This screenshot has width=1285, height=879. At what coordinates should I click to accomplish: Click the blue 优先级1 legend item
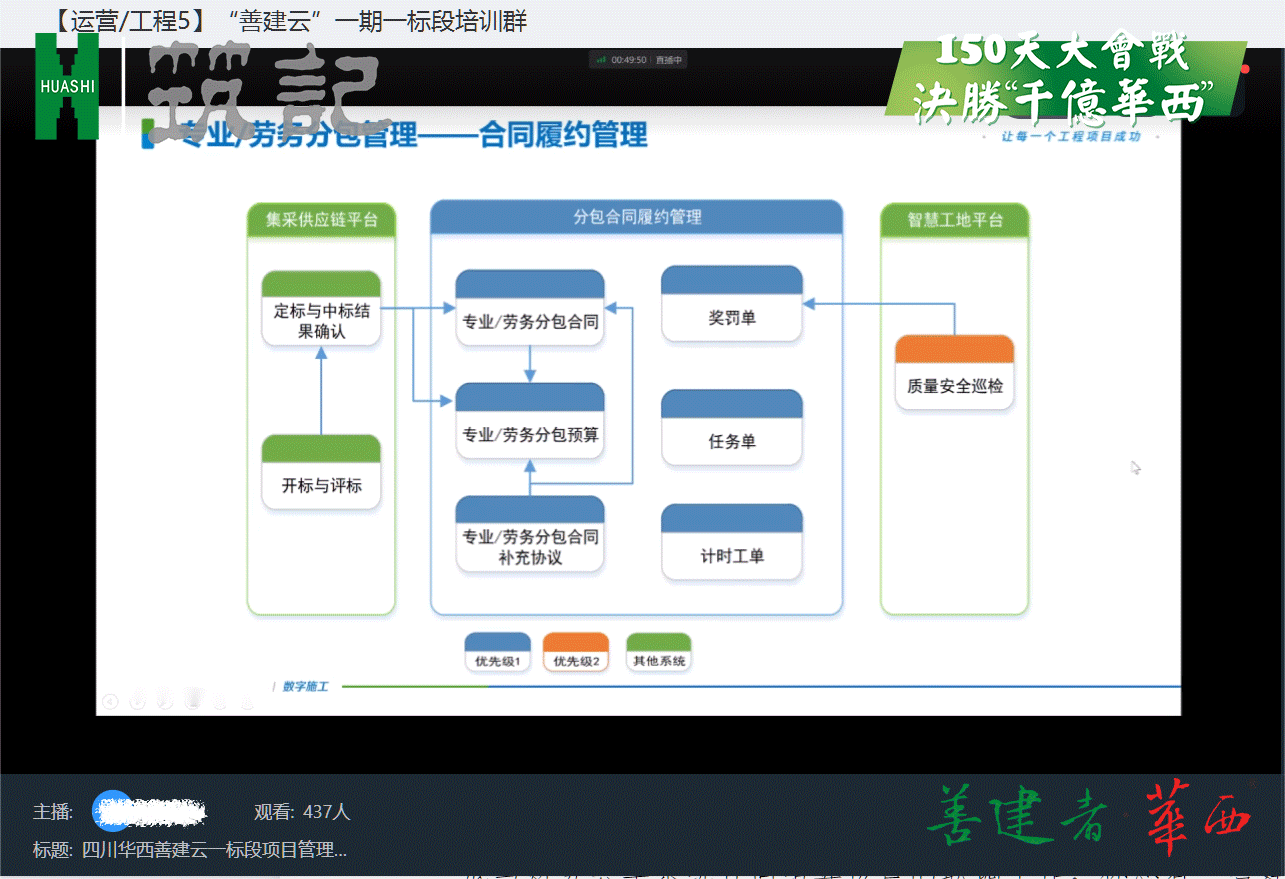[497, 652]
